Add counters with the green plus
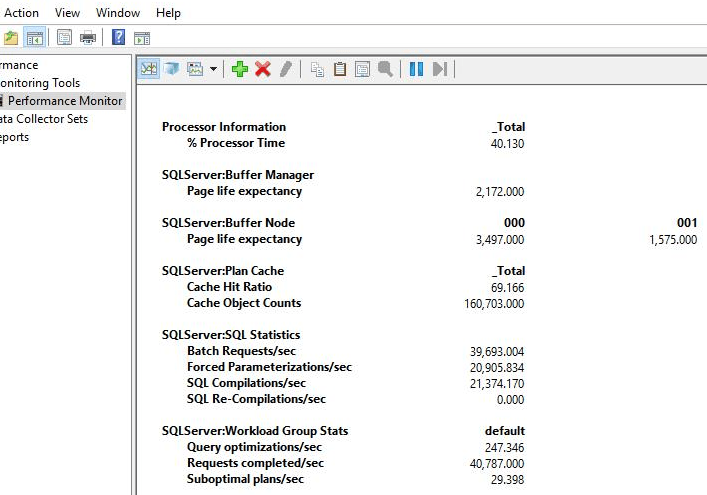The width and height of the screenshot is (707, 495). tap(240, 69)
